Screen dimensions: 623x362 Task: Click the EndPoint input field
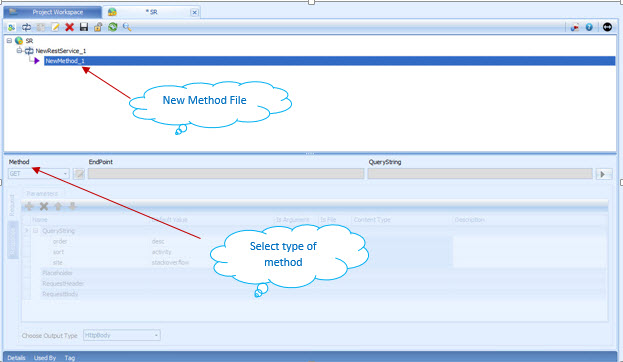pyautogui.click(x=226, y=174)
